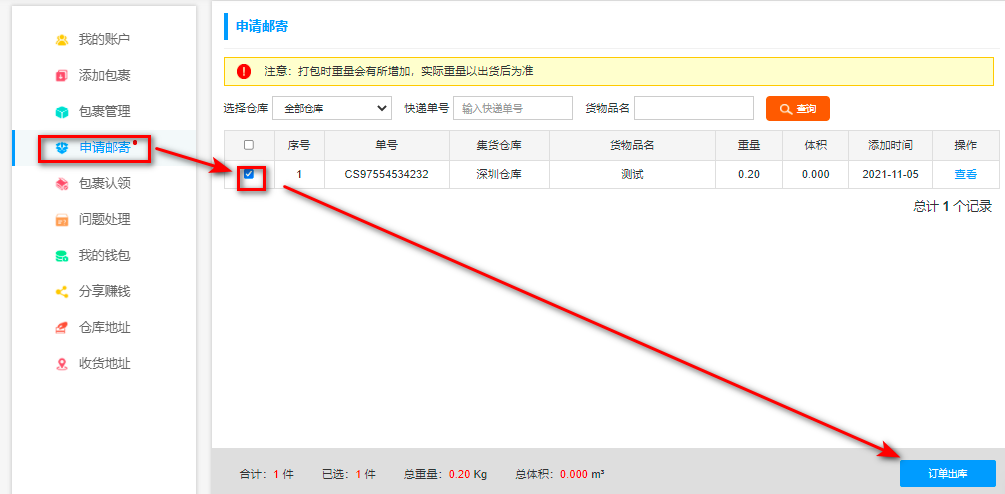This screenshot has width=1005, height=494.
Task: Open the 查看 link for row 1
Action: click(965, 174)
